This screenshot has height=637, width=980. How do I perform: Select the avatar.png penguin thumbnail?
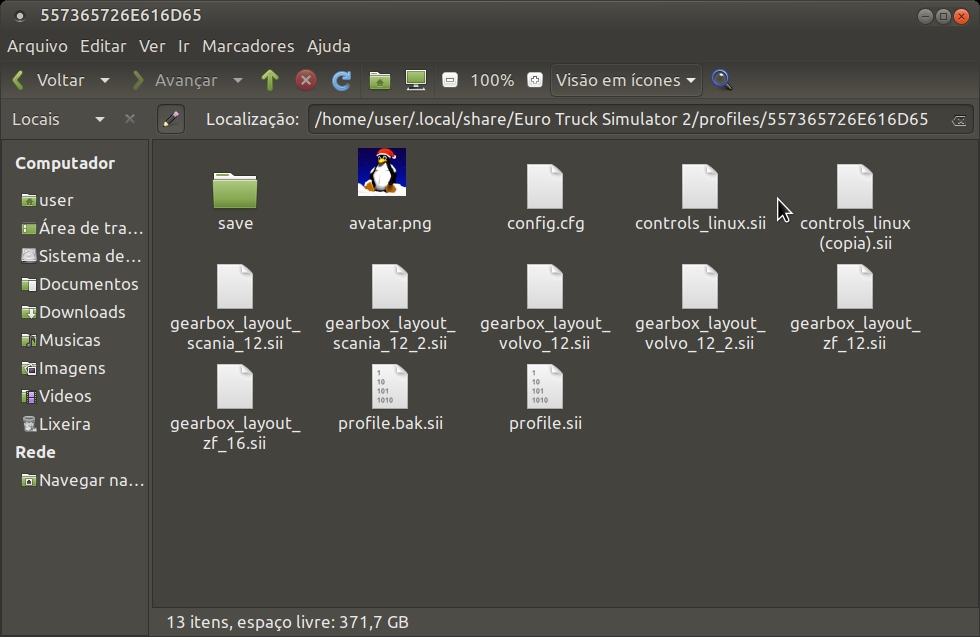(382, 172)
